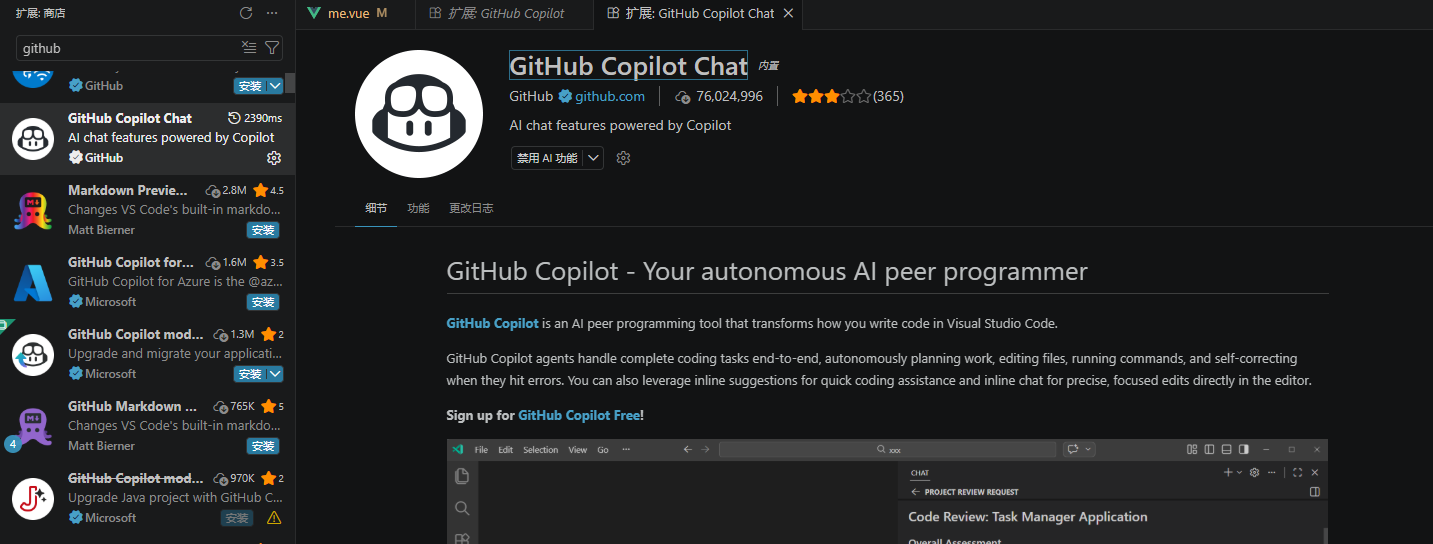Clear the extension search results
Image resolution: width=1433 pixels, height=544 pixels.
point(250,48)
